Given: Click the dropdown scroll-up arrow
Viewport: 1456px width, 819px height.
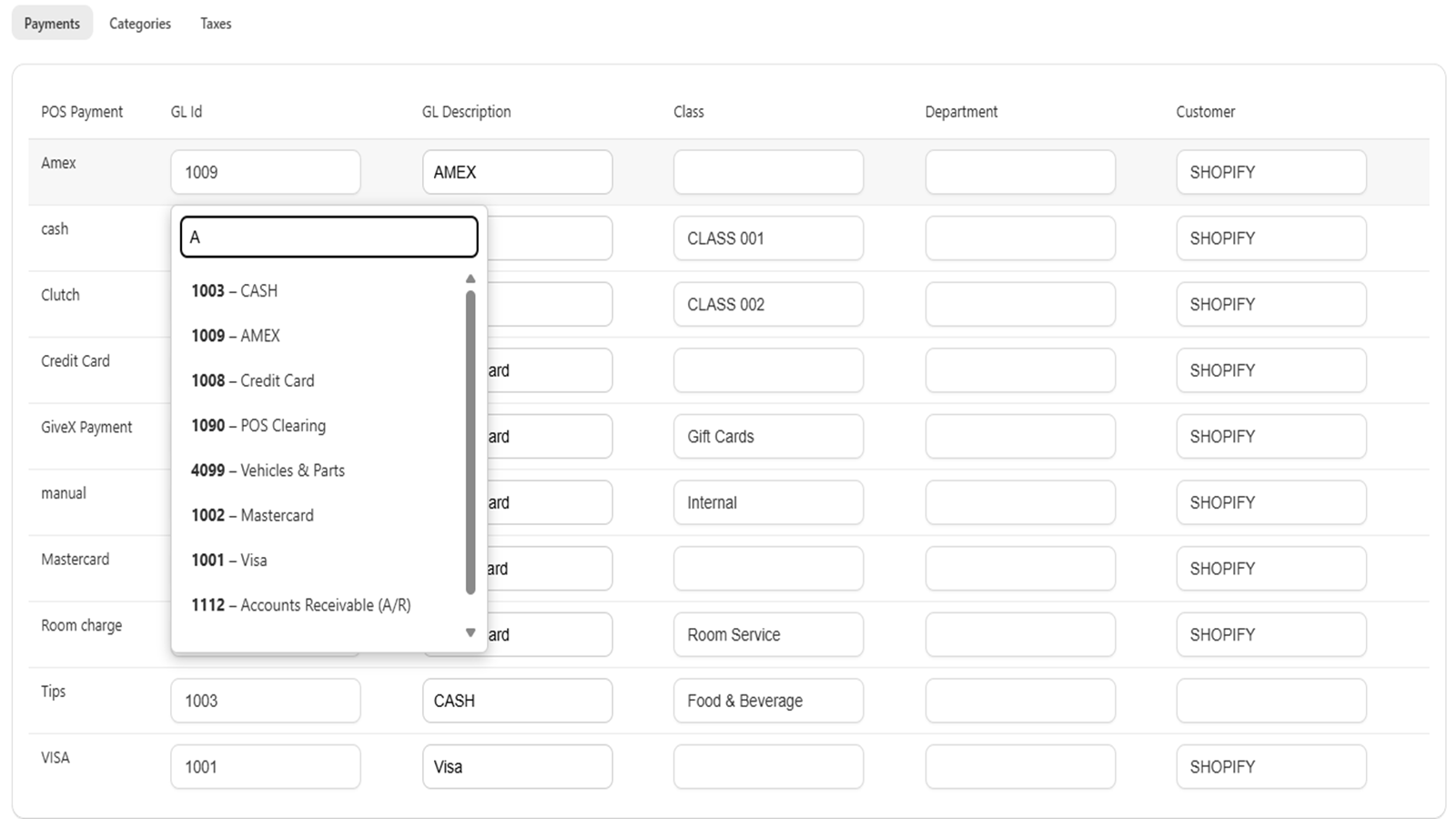Looking at the screenshot, I should pyautogui.click(x=470, y=278).
